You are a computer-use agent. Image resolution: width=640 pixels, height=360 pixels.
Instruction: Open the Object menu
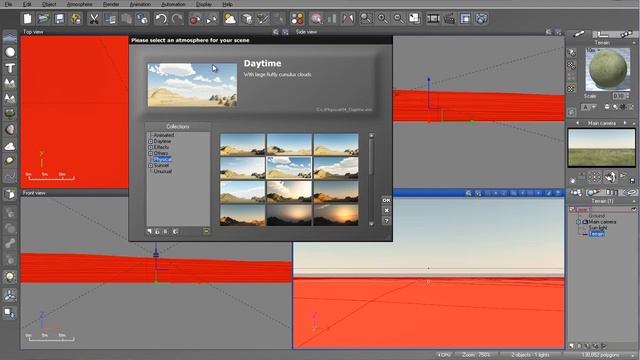(x=49, y=4)
